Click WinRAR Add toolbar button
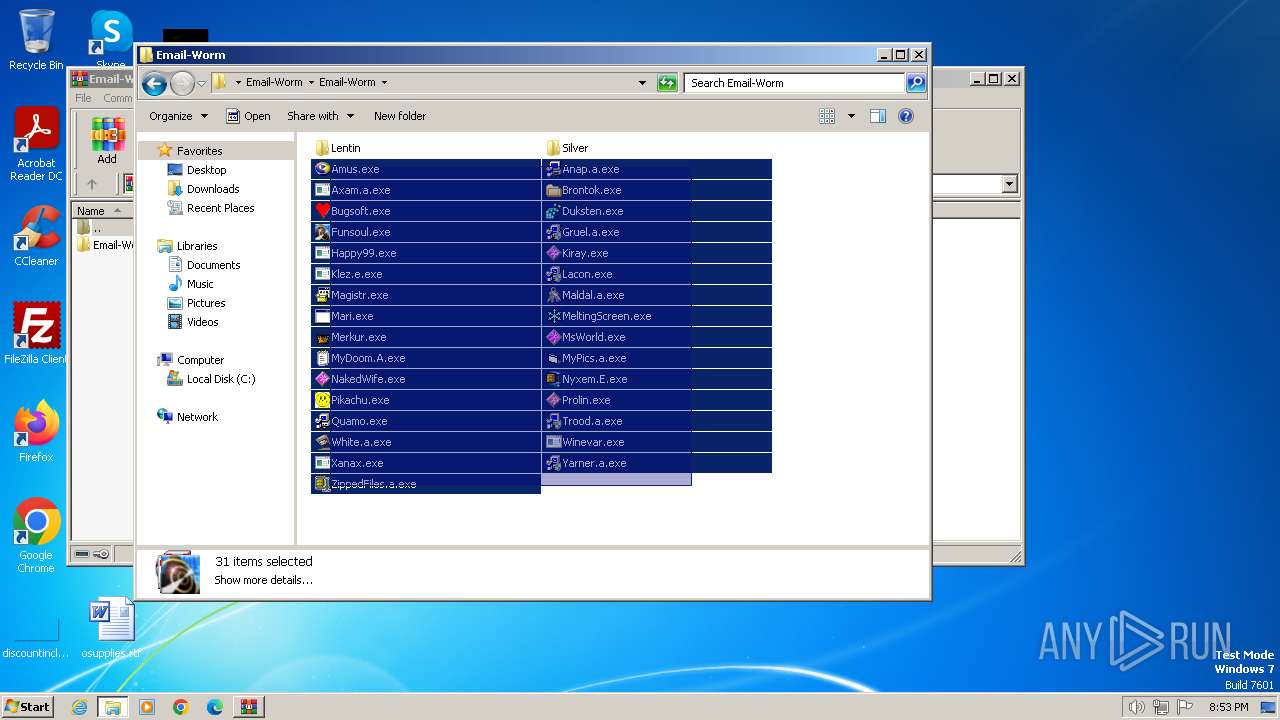Viewport: 1280px width, 720px height. coord(107,140)
